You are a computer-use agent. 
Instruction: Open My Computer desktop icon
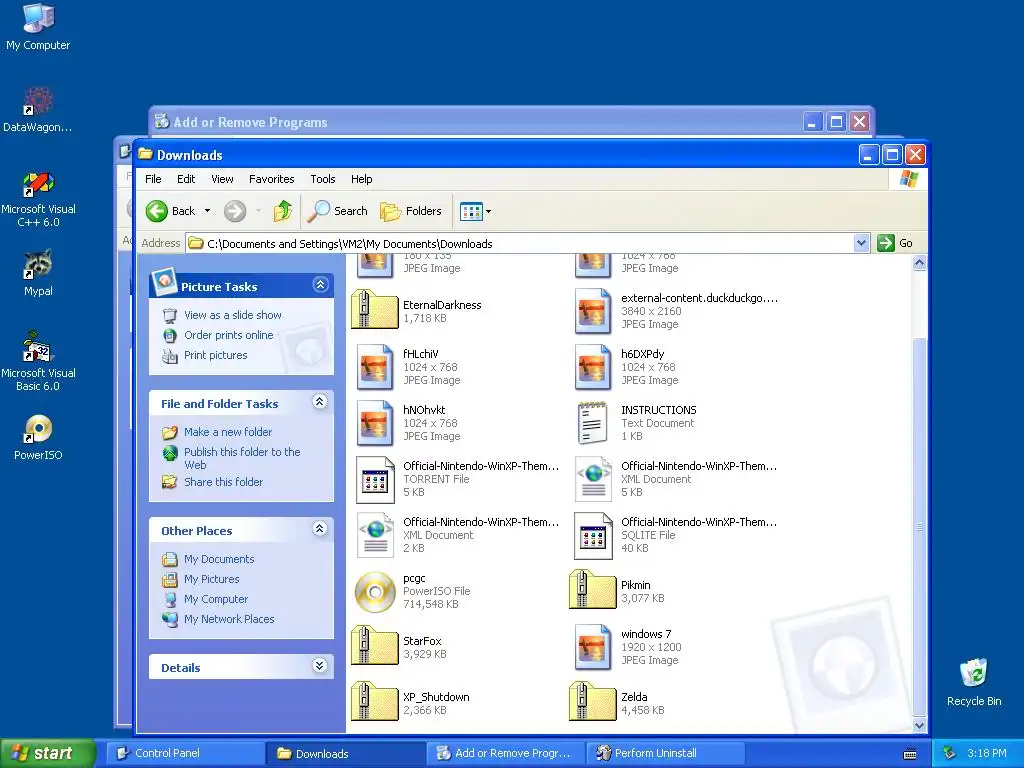point(38,26)
